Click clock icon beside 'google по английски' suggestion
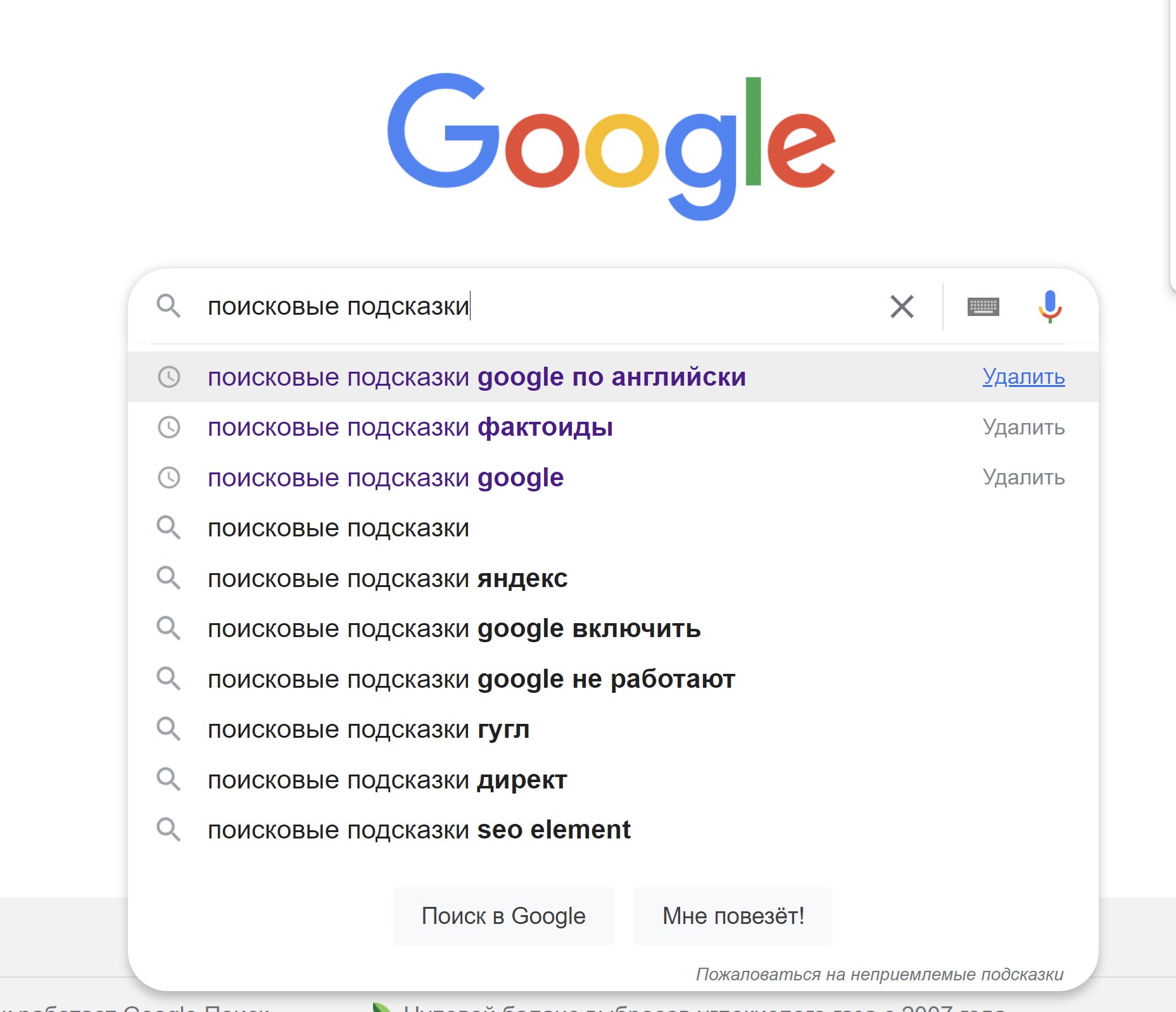 click(168, 377)
